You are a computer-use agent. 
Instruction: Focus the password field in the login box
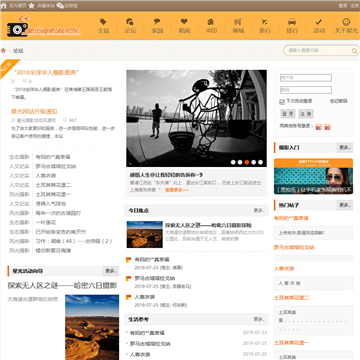pyautogui.click(x=306, y=90)
